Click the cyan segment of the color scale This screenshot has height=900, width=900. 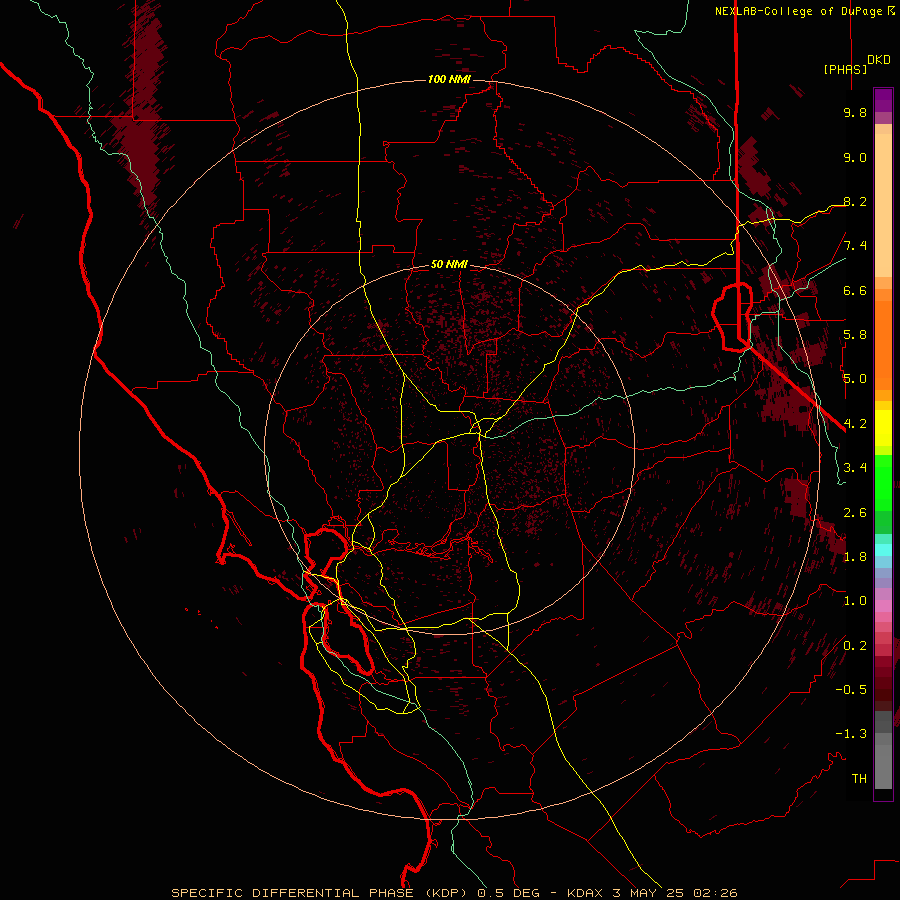(x=883, y=550)
